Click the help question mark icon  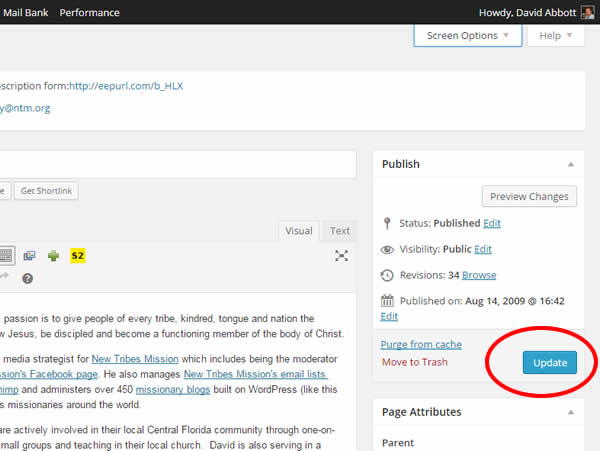click(x=28, y=278)
